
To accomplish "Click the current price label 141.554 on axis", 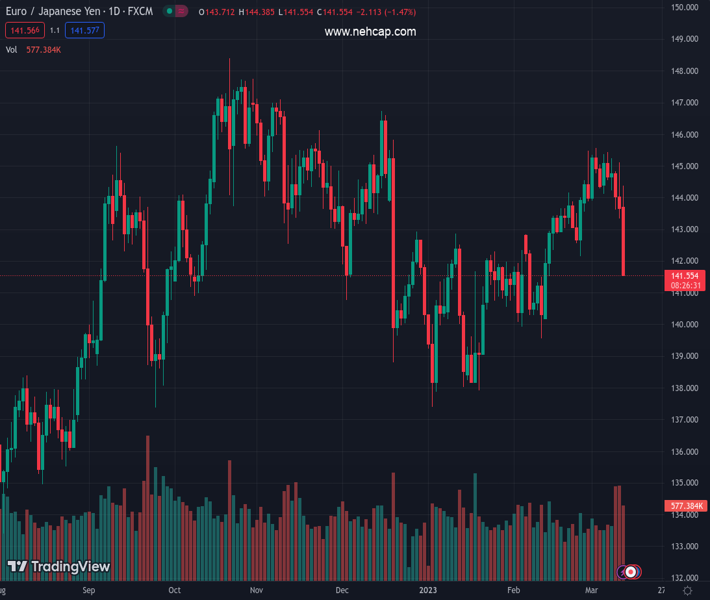I will [x=684, y=275].
